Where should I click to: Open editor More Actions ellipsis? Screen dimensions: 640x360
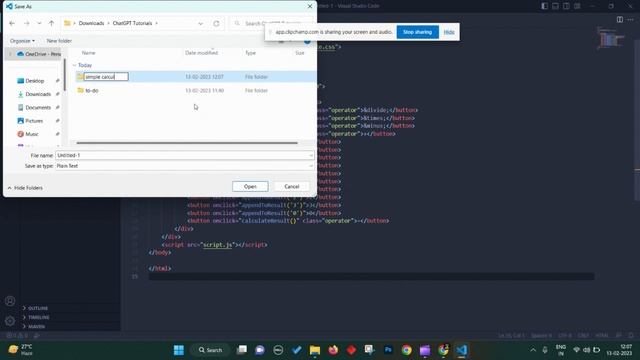[630, 19]
